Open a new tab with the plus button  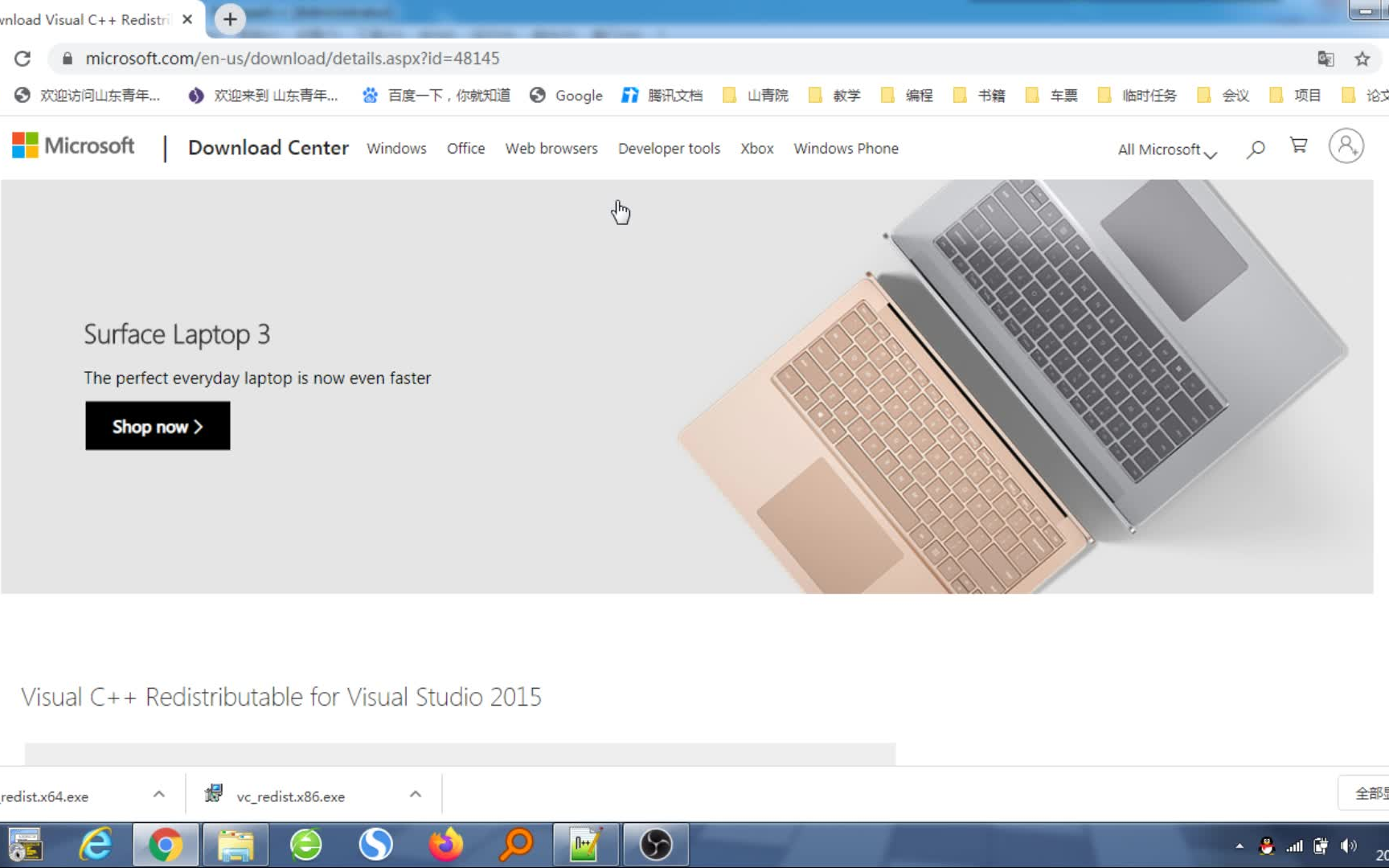click(x=230, y=19)
